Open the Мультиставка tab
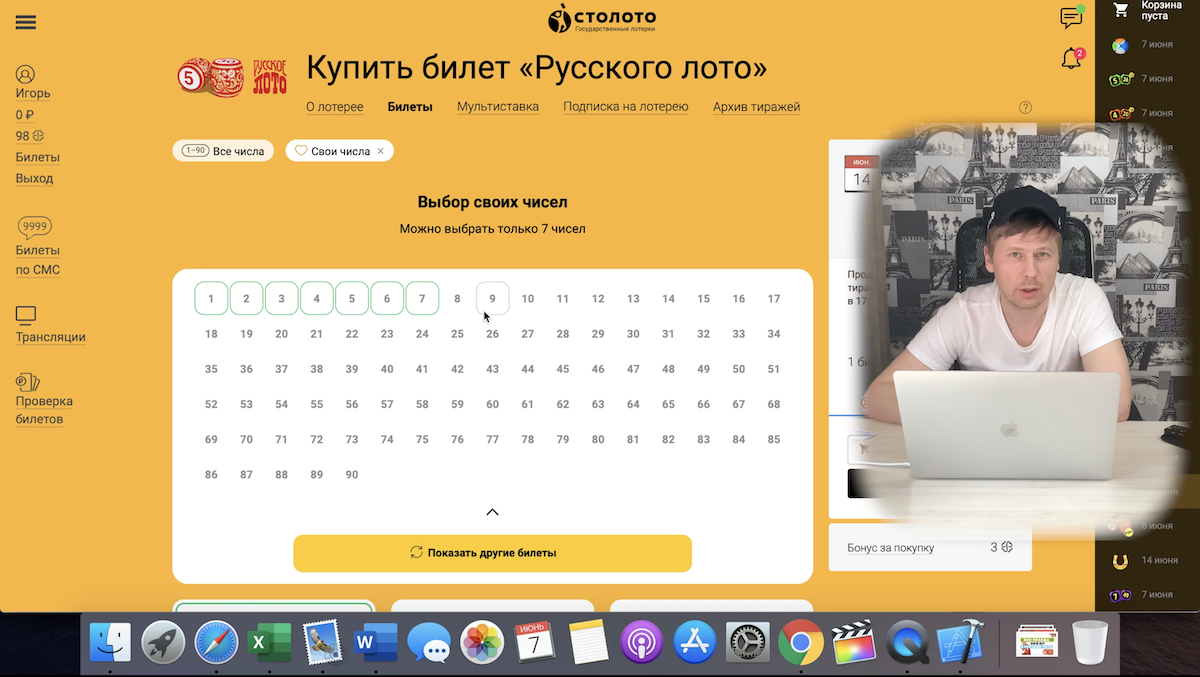The width and height of the screenshot is (1200, 677). (498, 107)
